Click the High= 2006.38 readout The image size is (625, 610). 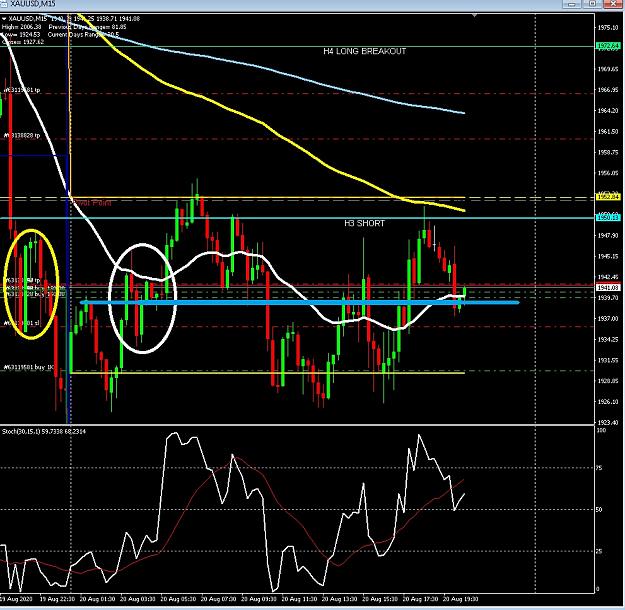pyautogui.click(x=22, y=27)
